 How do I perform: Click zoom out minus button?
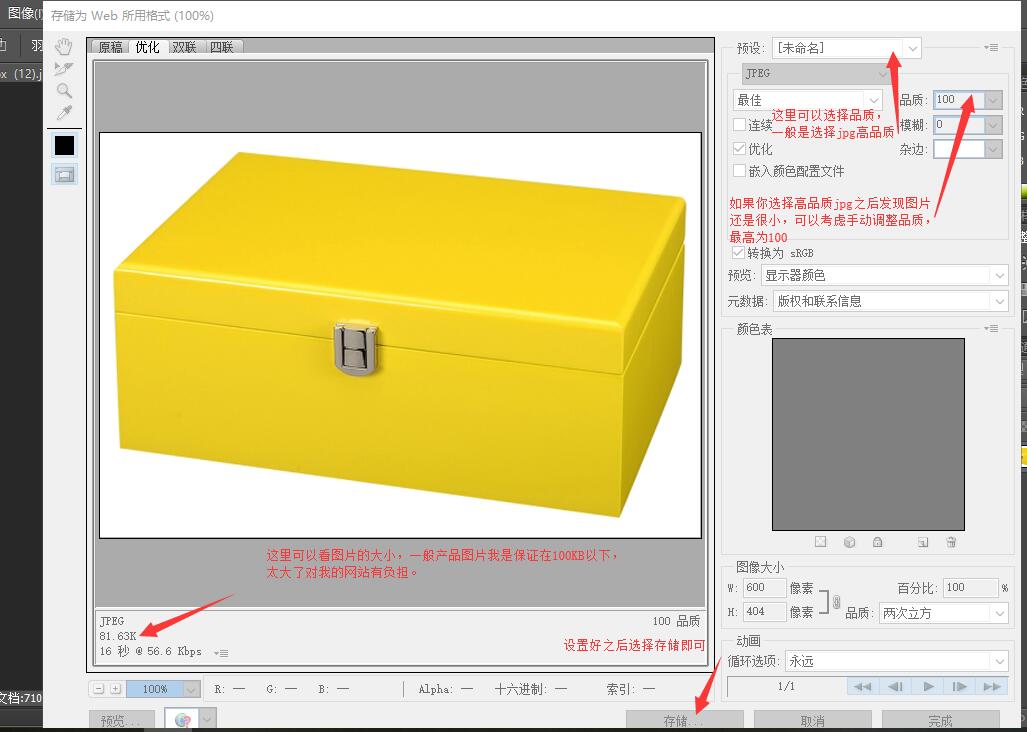click(98, 689)
